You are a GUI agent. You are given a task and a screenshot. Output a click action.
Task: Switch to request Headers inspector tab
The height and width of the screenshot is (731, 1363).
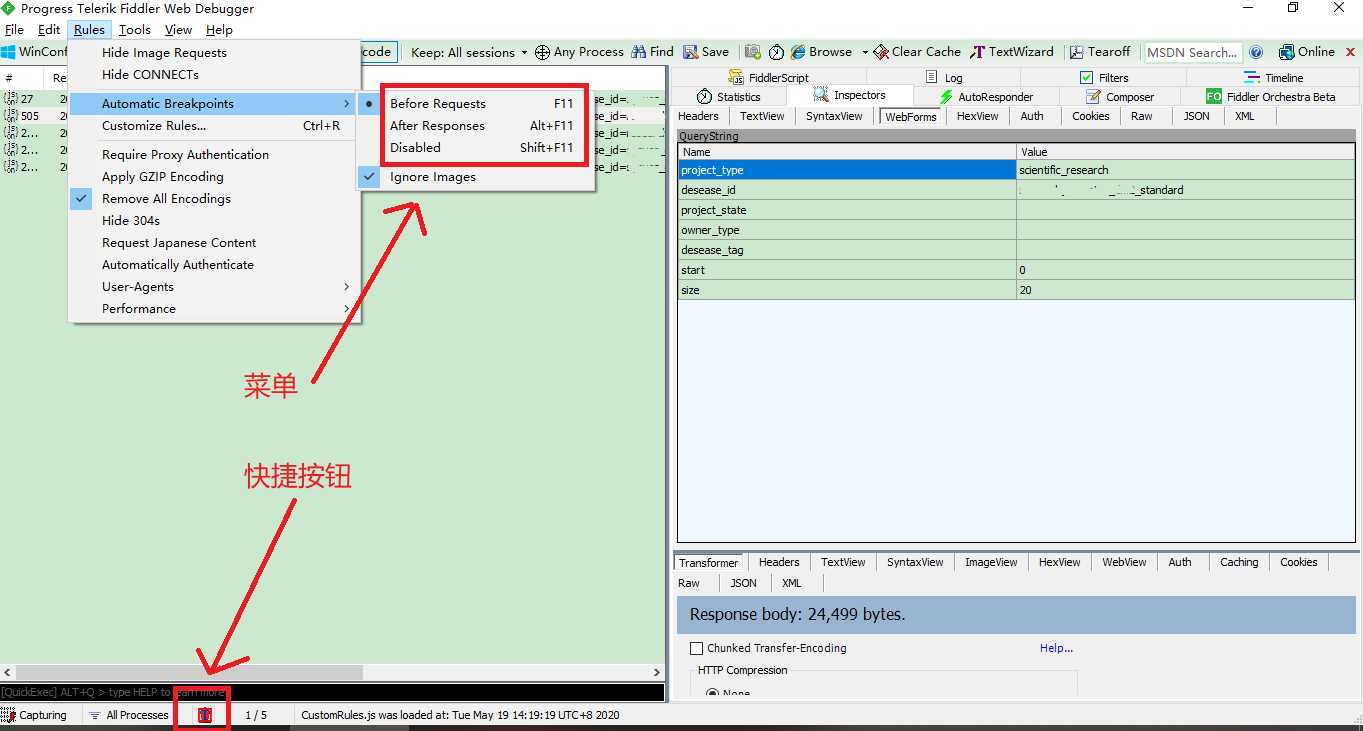pyautogui.click(x=698, y=116)
